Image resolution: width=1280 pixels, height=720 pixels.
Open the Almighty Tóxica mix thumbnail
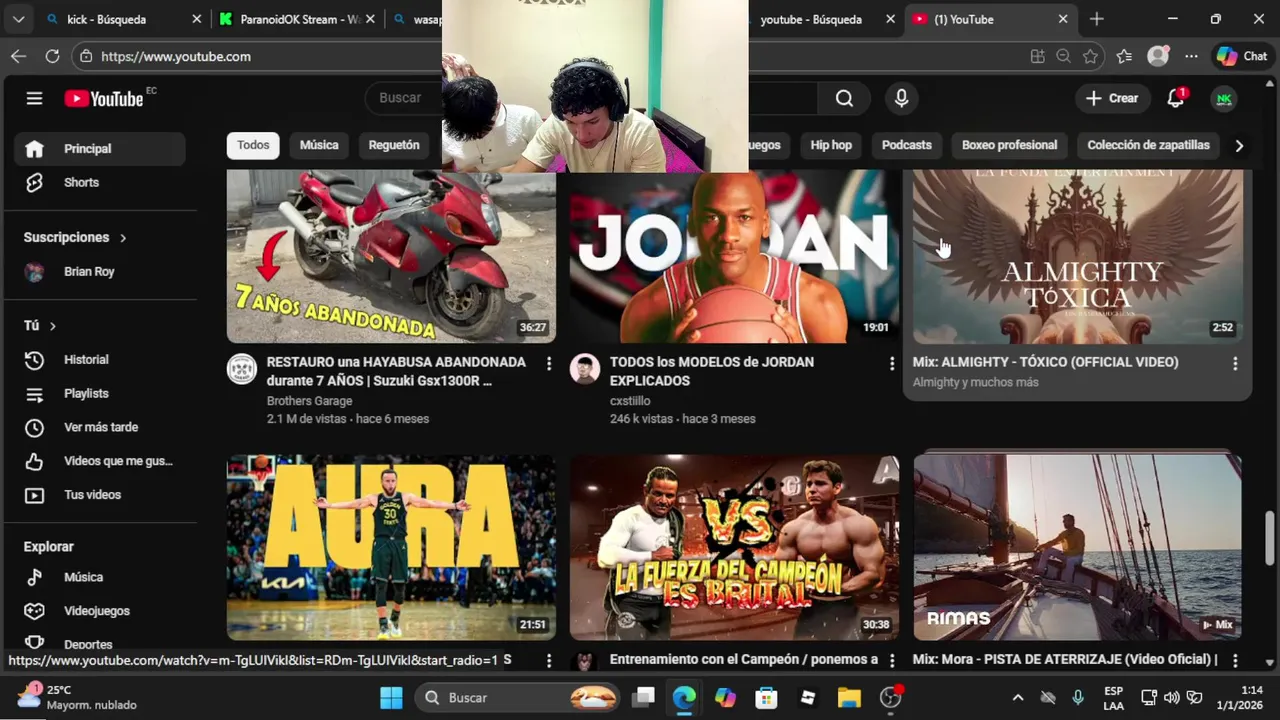pos(1077,256)
